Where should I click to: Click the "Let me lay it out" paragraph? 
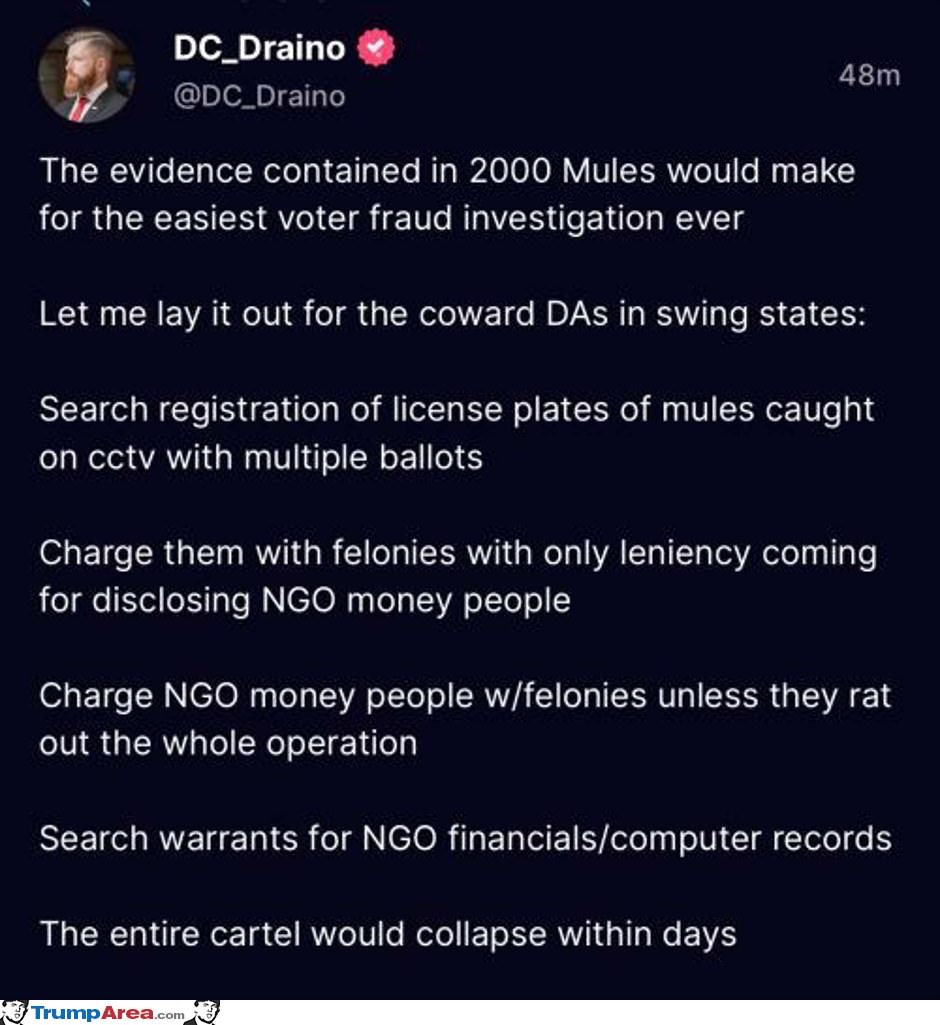452,314
